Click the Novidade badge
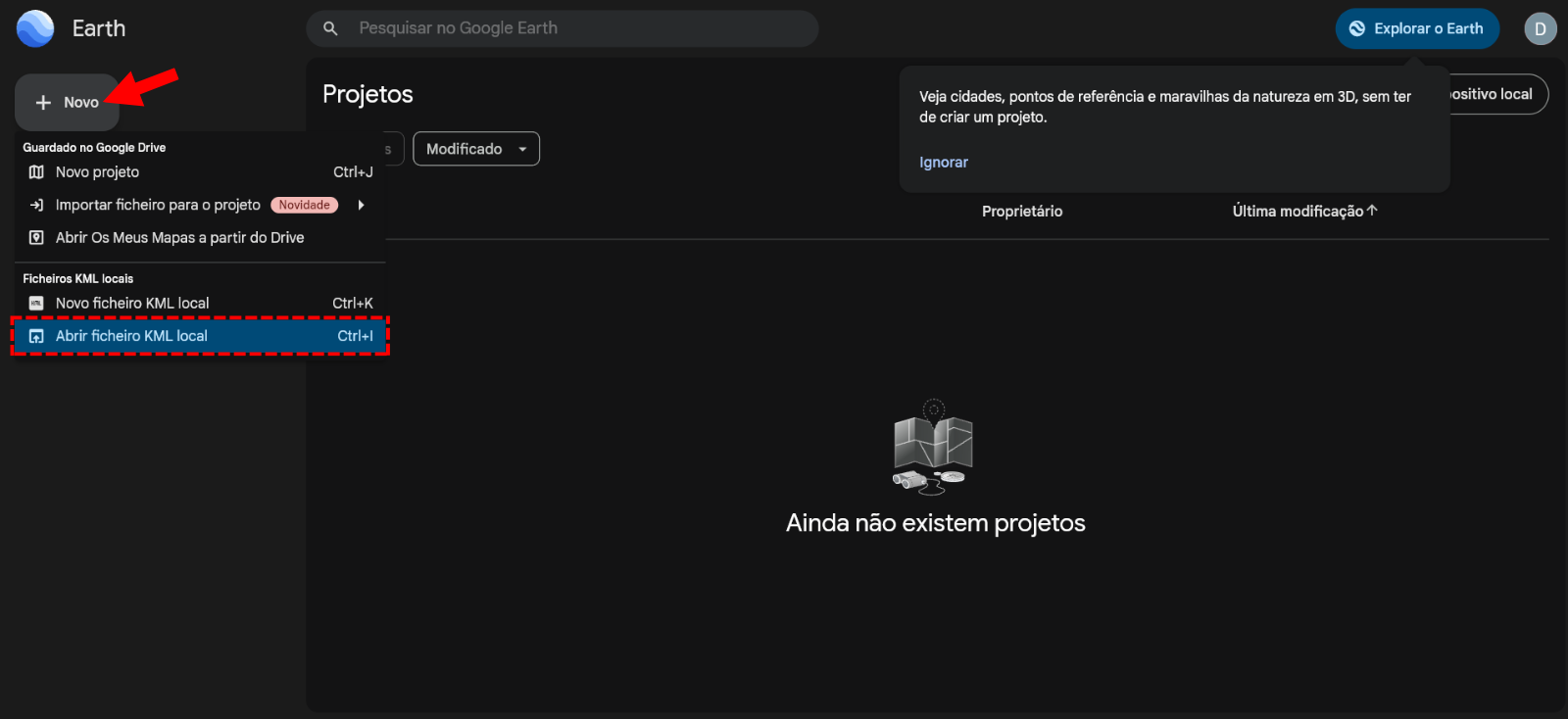 click(304, 205)
